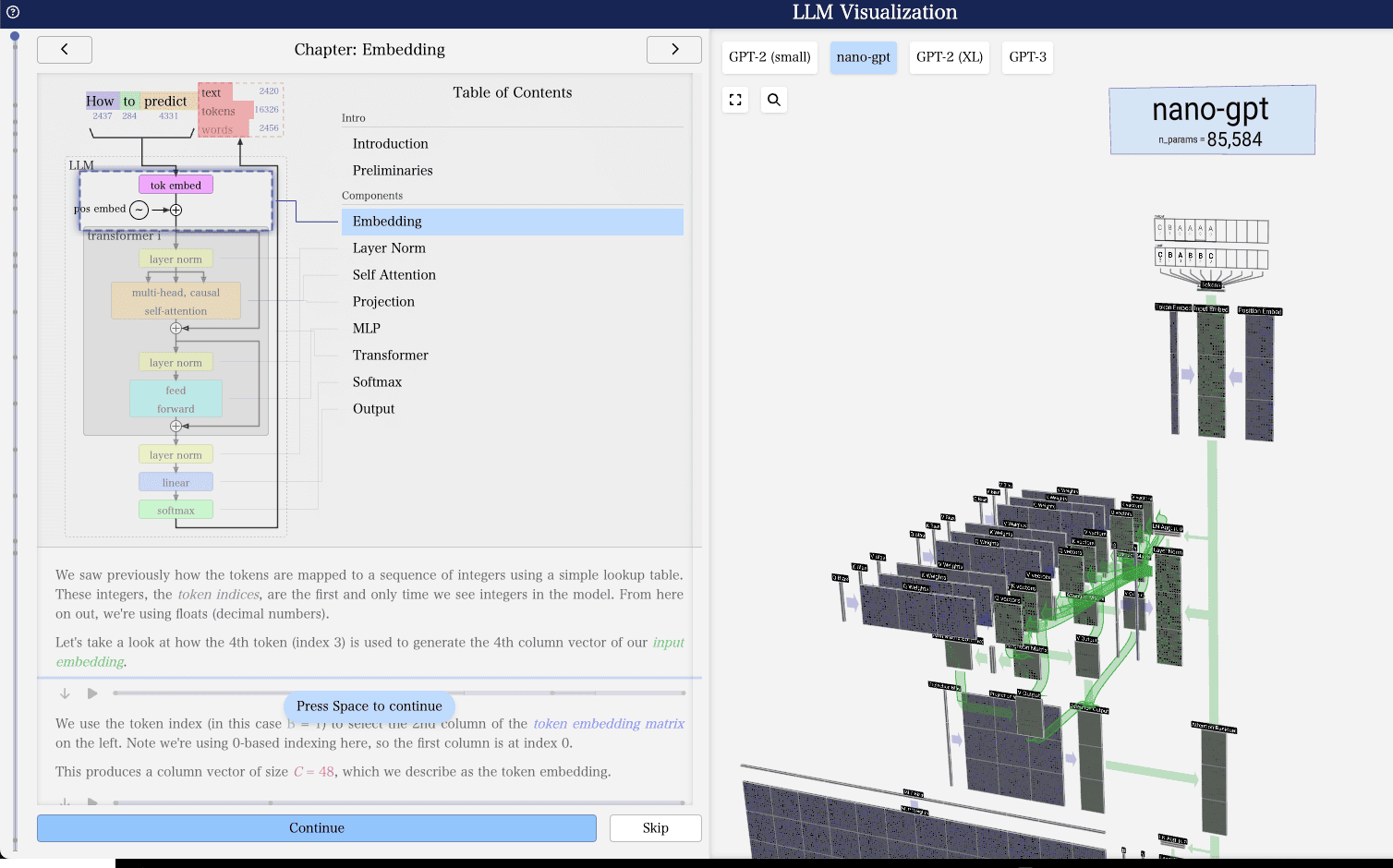
Task: Click the multi-head self-attention diagram block
Action: click(176, 301)
